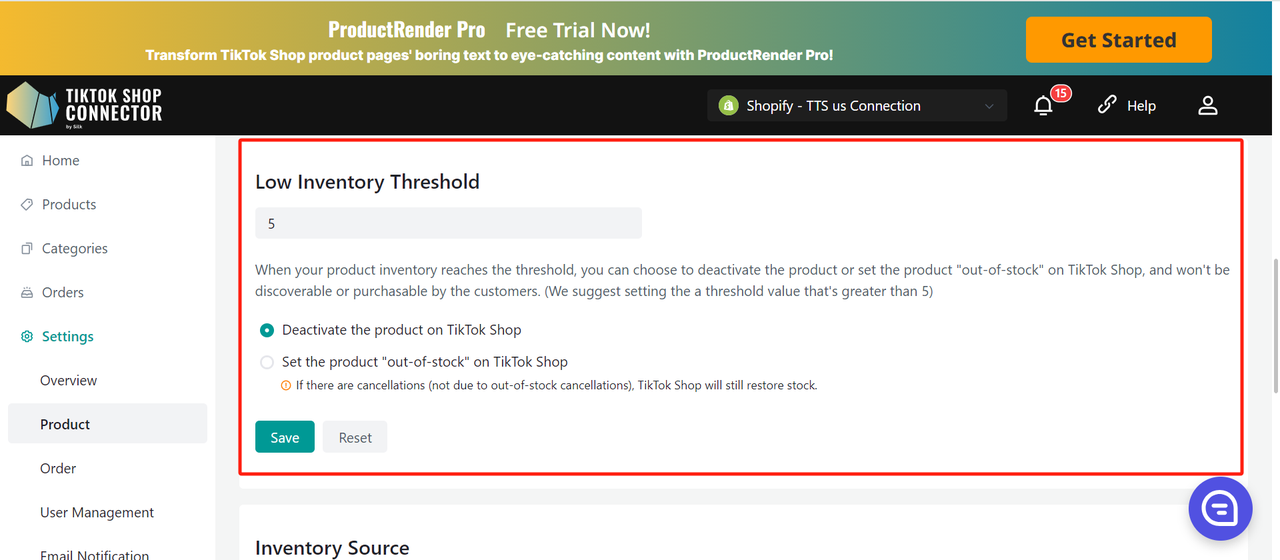Image resolution: width=1280 pixels, height=560 pixels.
Task: Select Deactivate the product on TikTok Shop
Action: (267, 330)
